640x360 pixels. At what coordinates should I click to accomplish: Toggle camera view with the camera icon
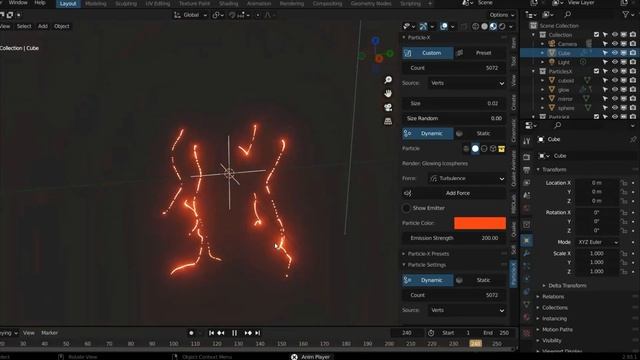tap(388, 107)
